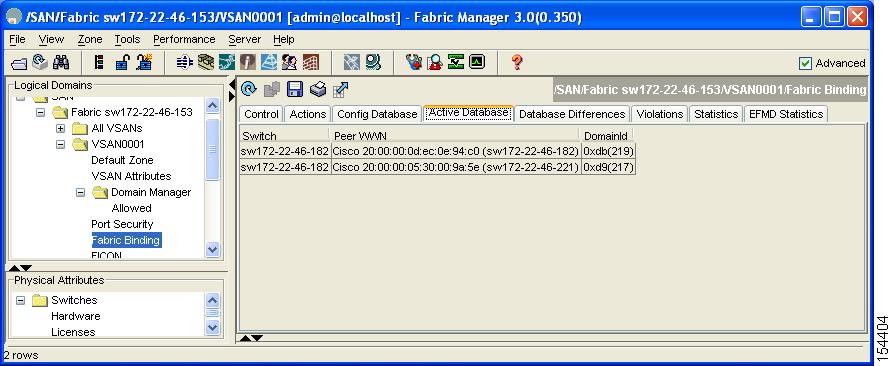Click the red brick wall toolbar icon
Screen dimensions: 891x366
pyautogui.click(x=311, y=63)
